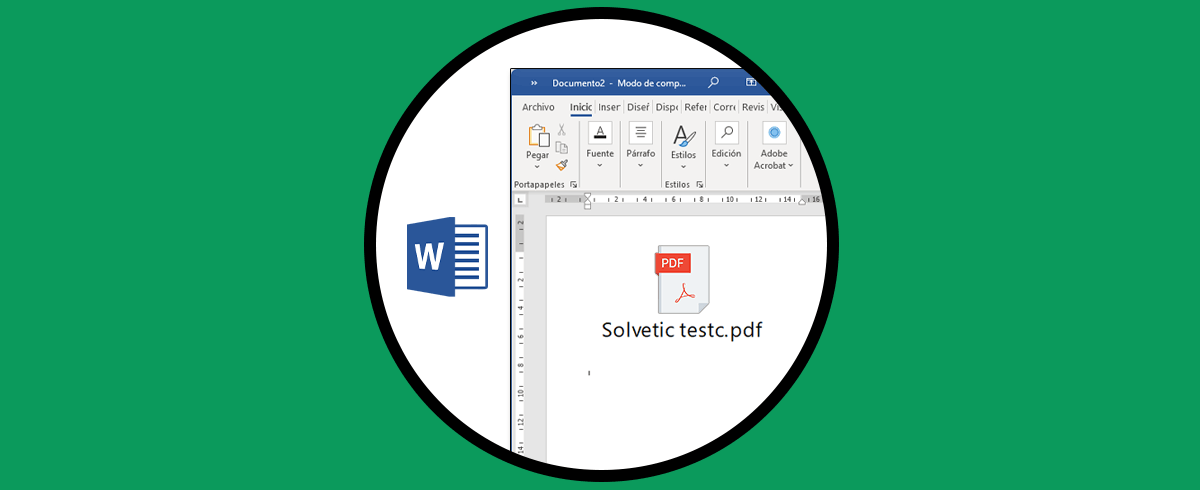Click the search magnifier in the title bar
The height and width of the screenshot is (490, 1200).
point(713,83)
